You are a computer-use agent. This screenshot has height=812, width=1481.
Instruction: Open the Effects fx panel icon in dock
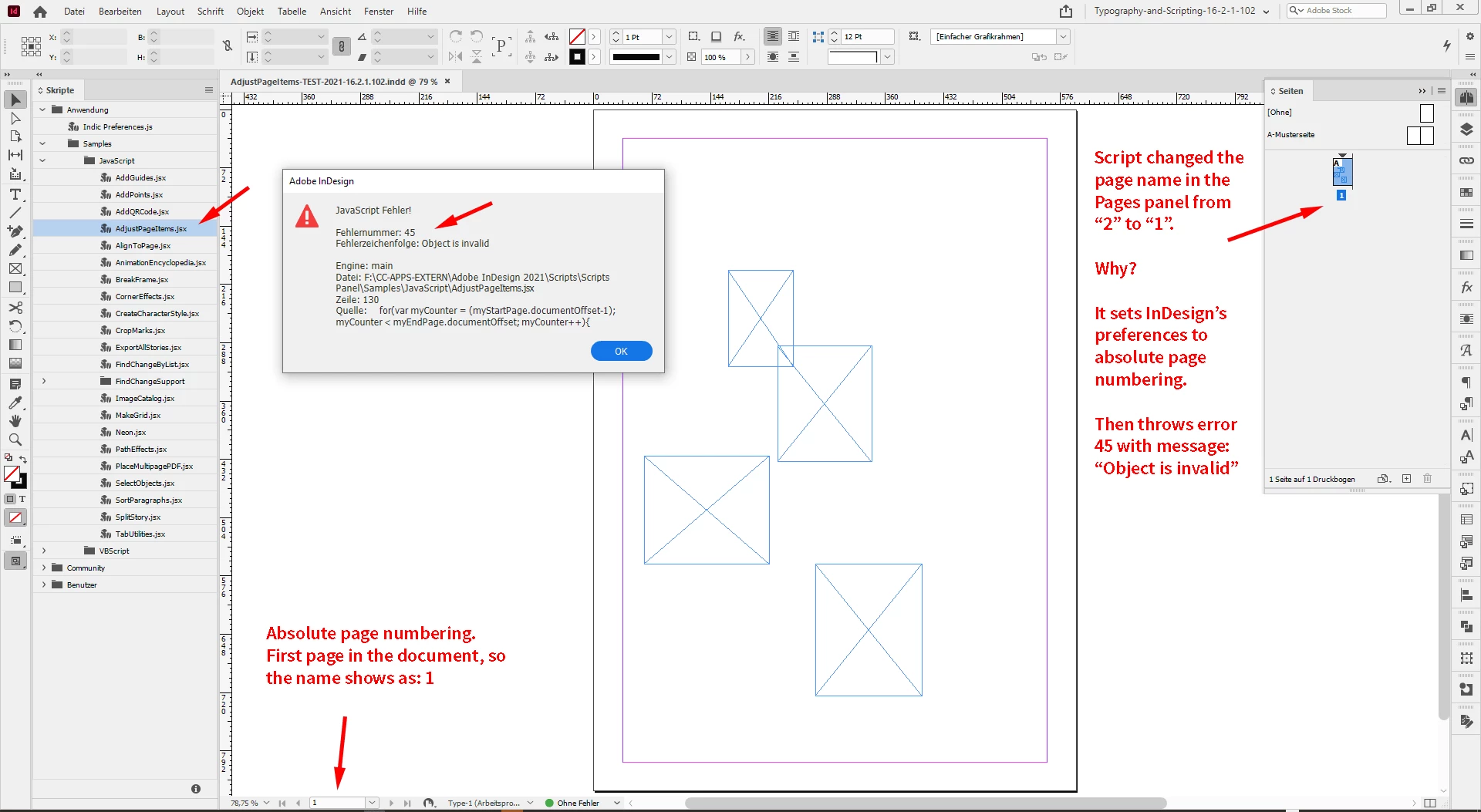point(1466,287)
